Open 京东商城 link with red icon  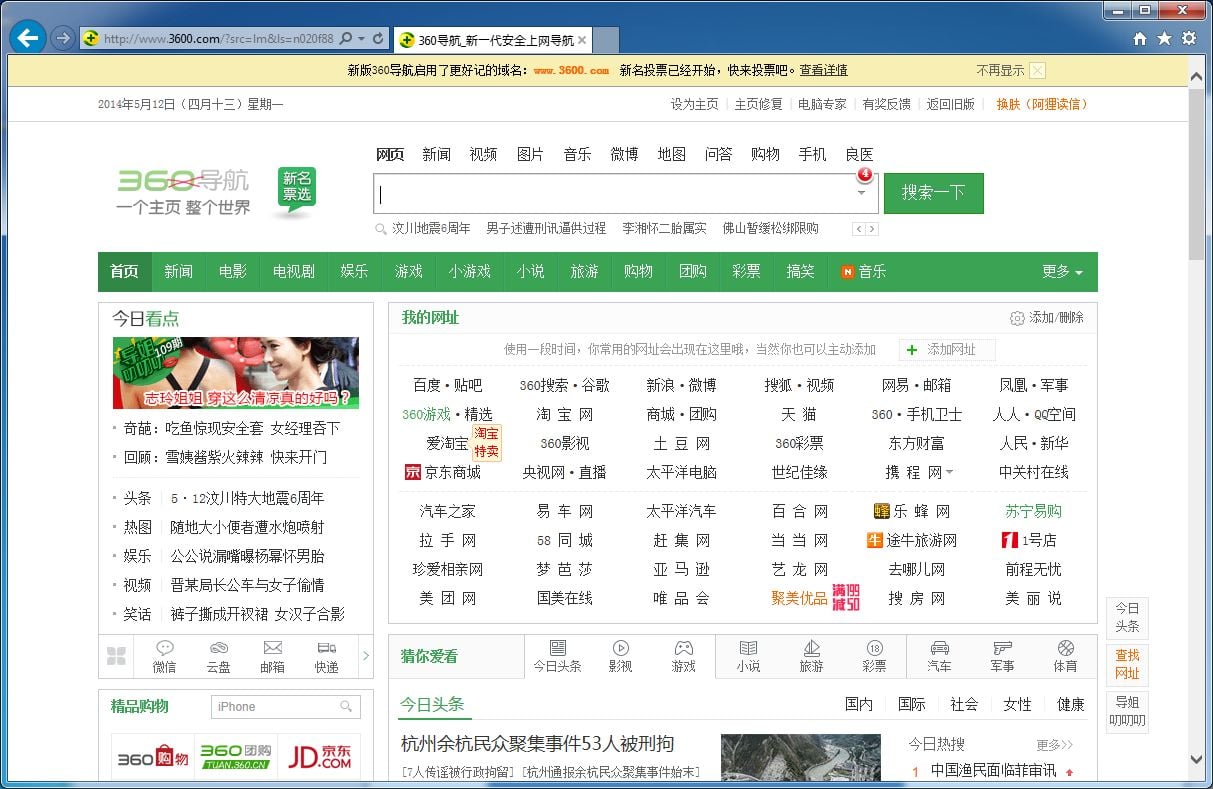pyautogui.click(x=443, y=472)
